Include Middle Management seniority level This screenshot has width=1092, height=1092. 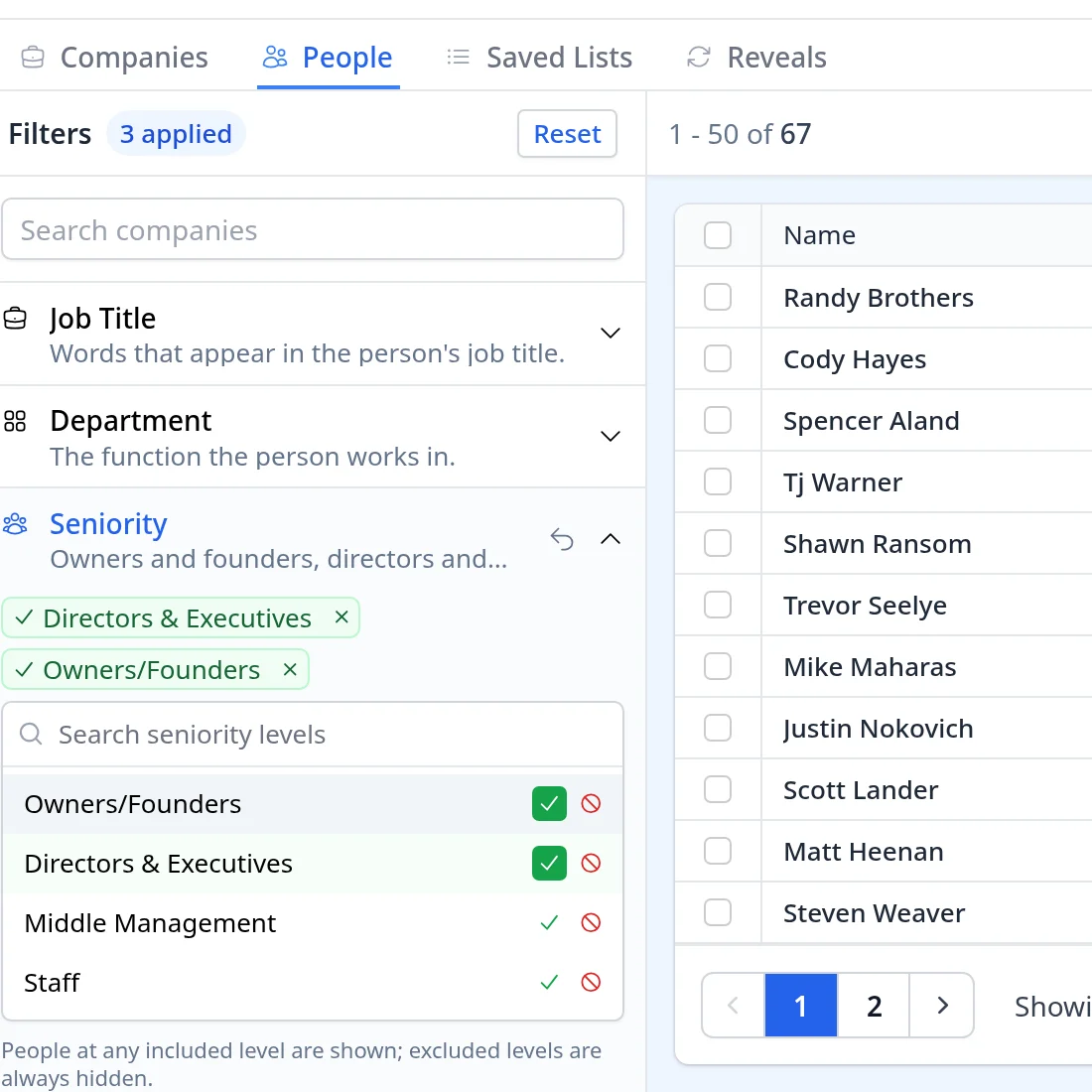pyautogui.click(x=550, y=923)
